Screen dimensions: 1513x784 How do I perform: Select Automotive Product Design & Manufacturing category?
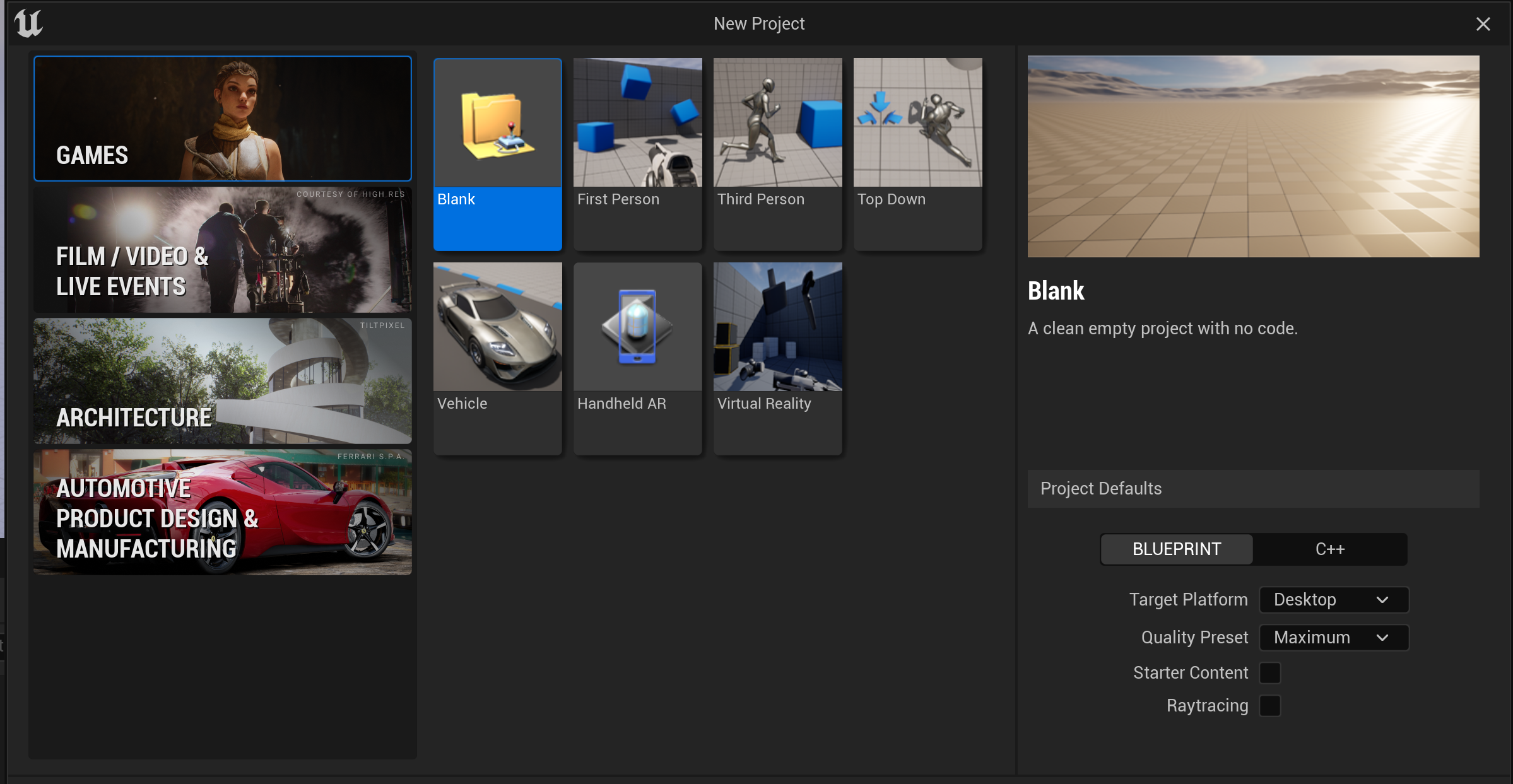(x=223, y=512)
